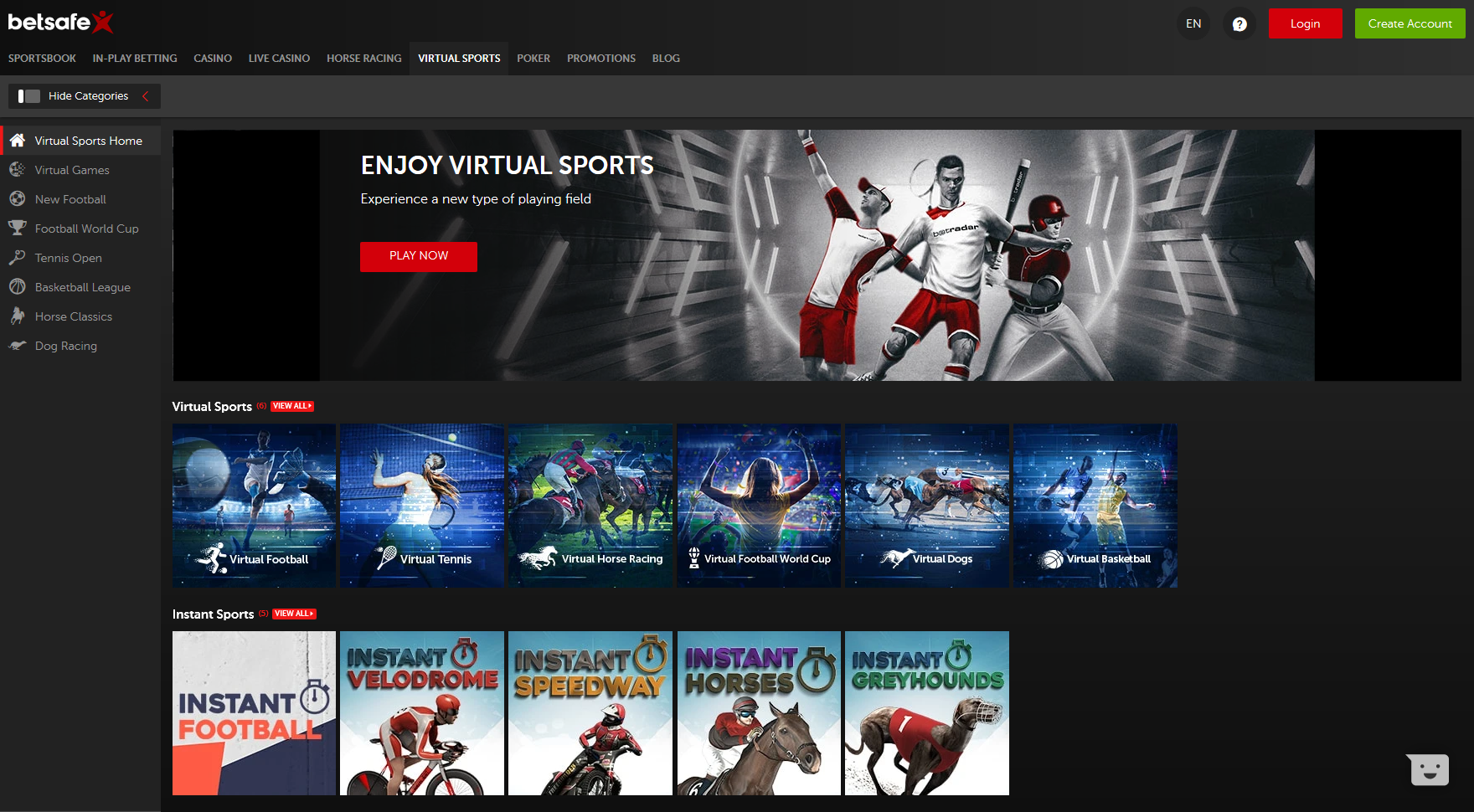
Task: Launch the Instant Speedway game
Action: (590, 713)
